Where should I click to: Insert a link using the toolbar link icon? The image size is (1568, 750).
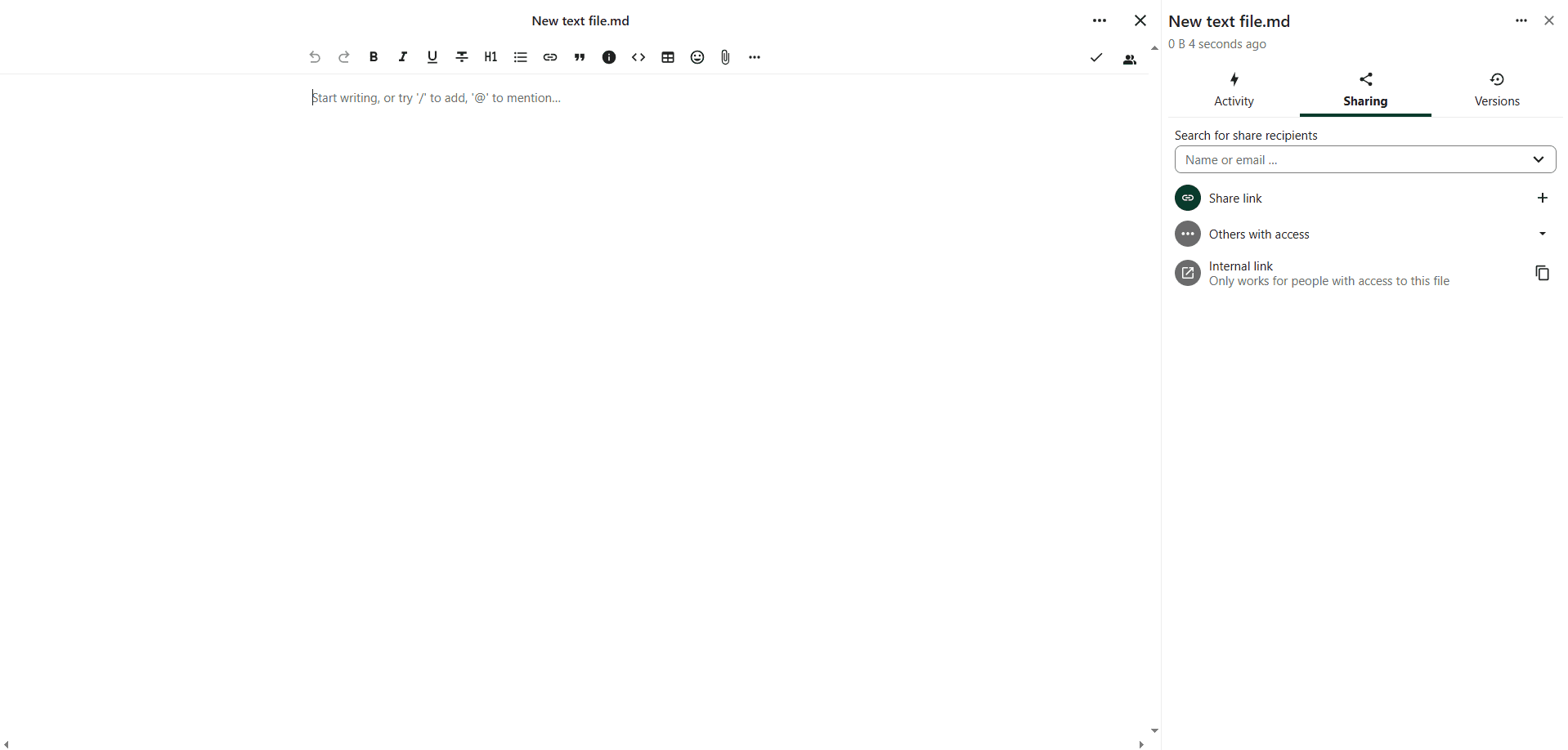(x=550, y=57)
